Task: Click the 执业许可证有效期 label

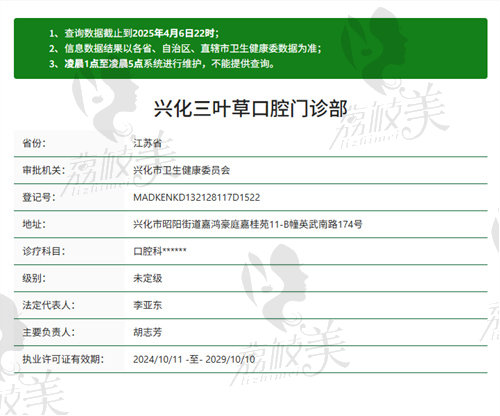Action: [x=63, y=359]
